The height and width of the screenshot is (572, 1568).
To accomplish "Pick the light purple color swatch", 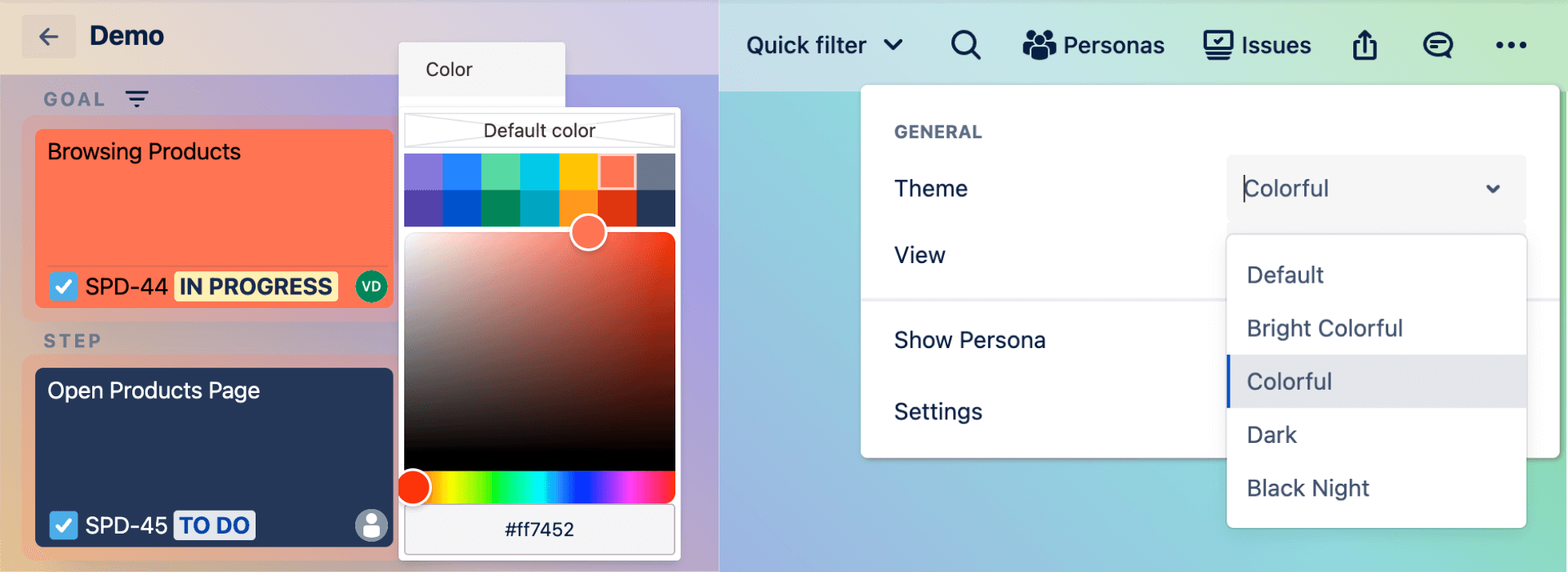I will (x=423, y=172).
